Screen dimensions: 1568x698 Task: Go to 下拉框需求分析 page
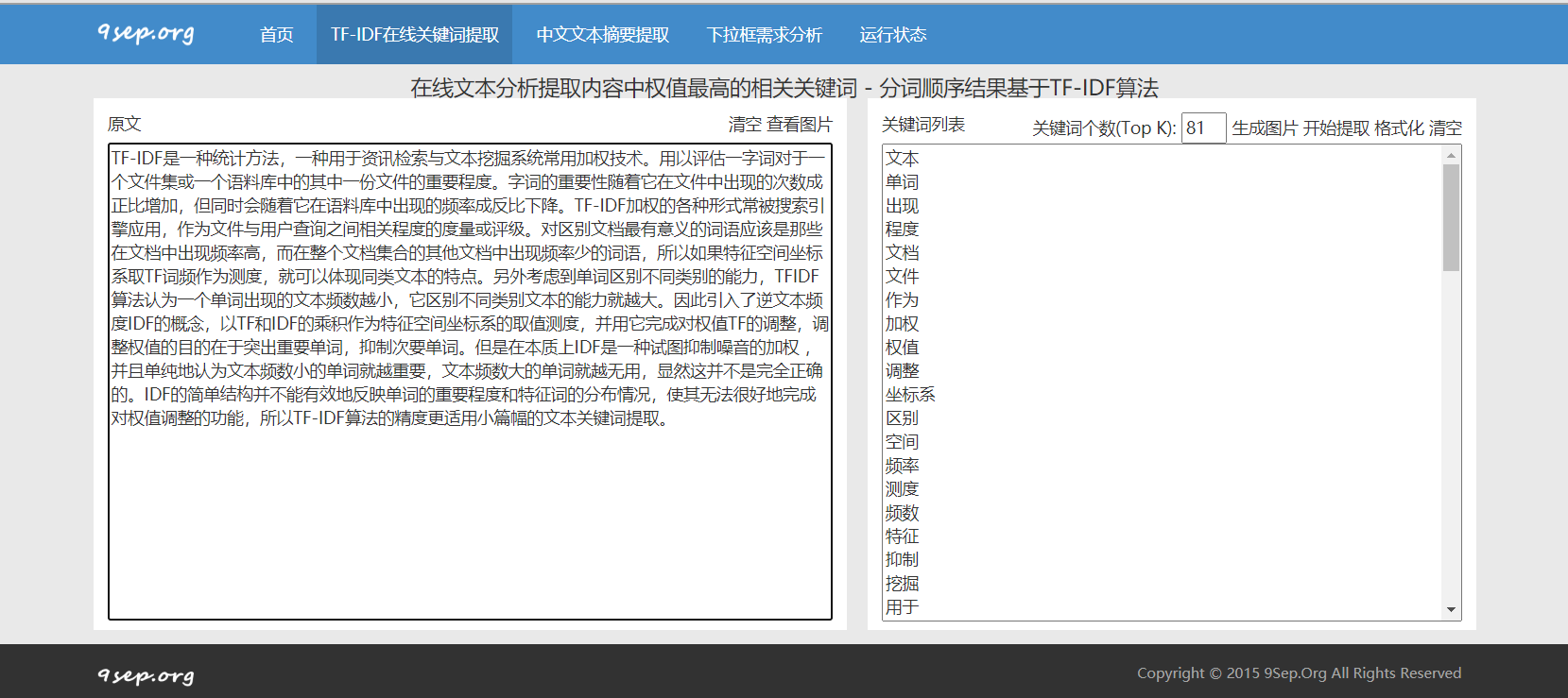point(764,35)
